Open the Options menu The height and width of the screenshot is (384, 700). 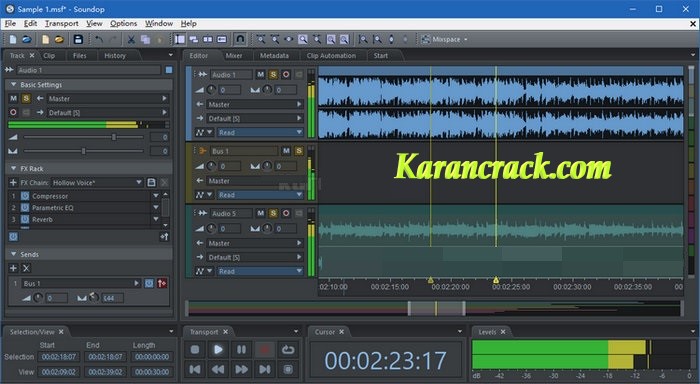click(x=123, y=24)
